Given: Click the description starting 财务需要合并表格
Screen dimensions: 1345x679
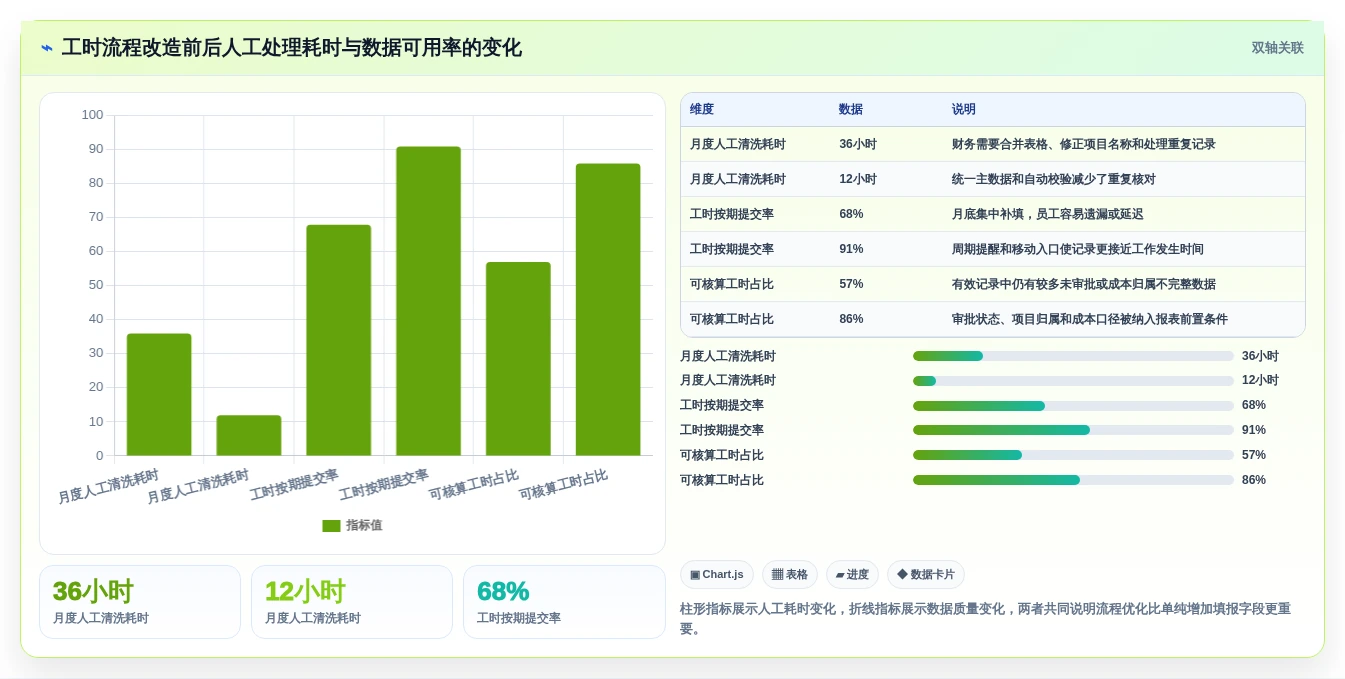Looking at the screenshot, I should pos(1084,144).
